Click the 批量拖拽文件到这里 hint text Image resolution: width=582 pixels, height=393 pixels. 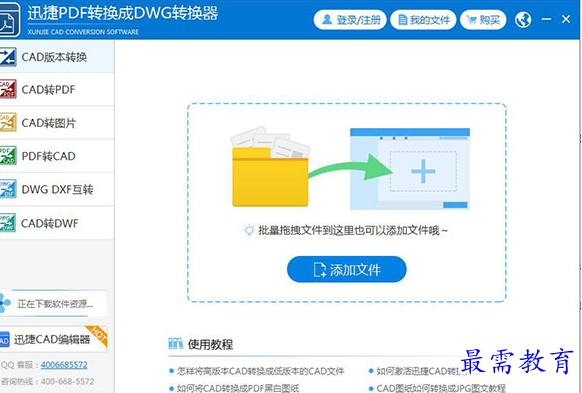353,230
